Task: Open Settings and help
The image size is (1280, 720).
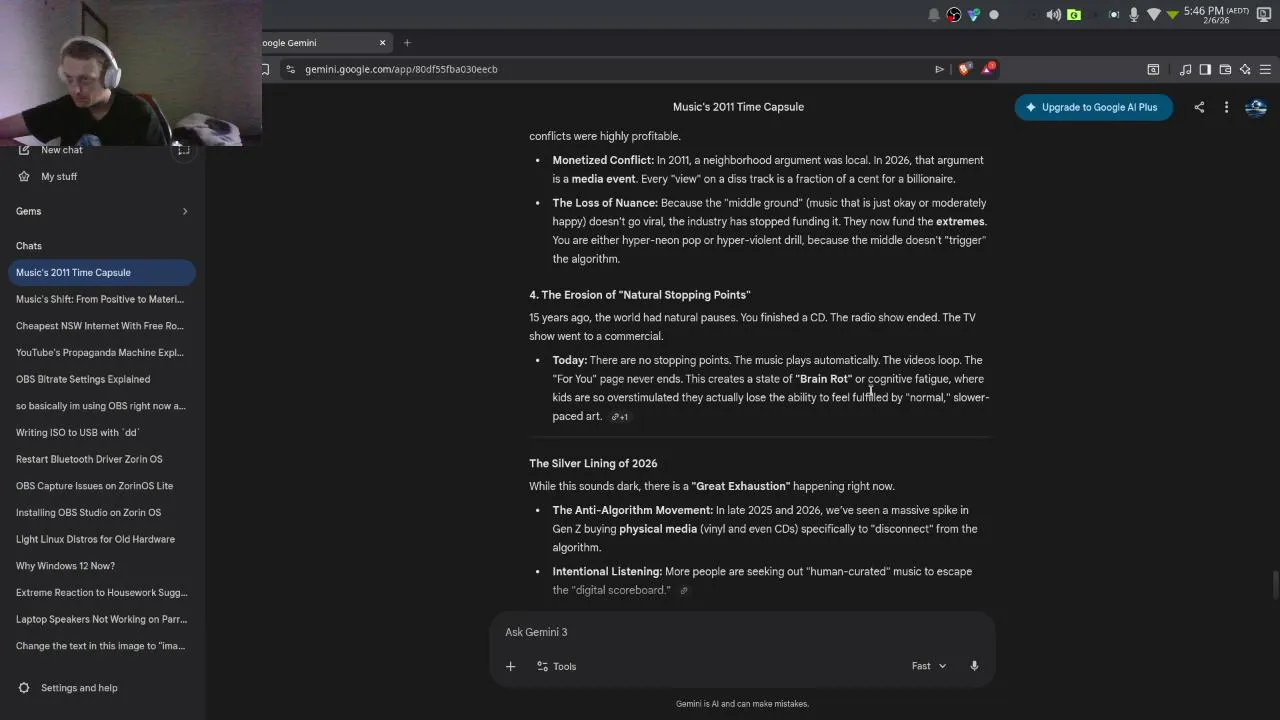Action: pos(79,688)
